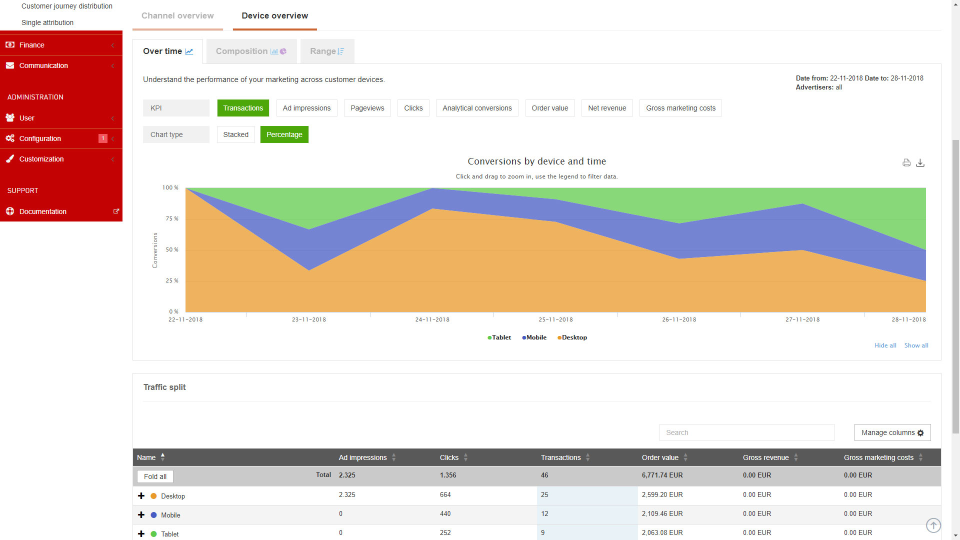
Task: Click the Customization brush icon
Action: pos(10,159)
